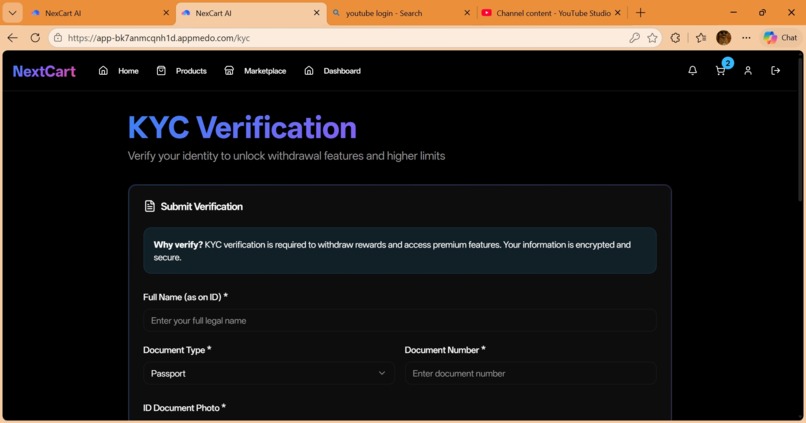Viewport: 806px width, 423px height.
Task: Open the shopping cart icon
Action: (x=720, y=71)
